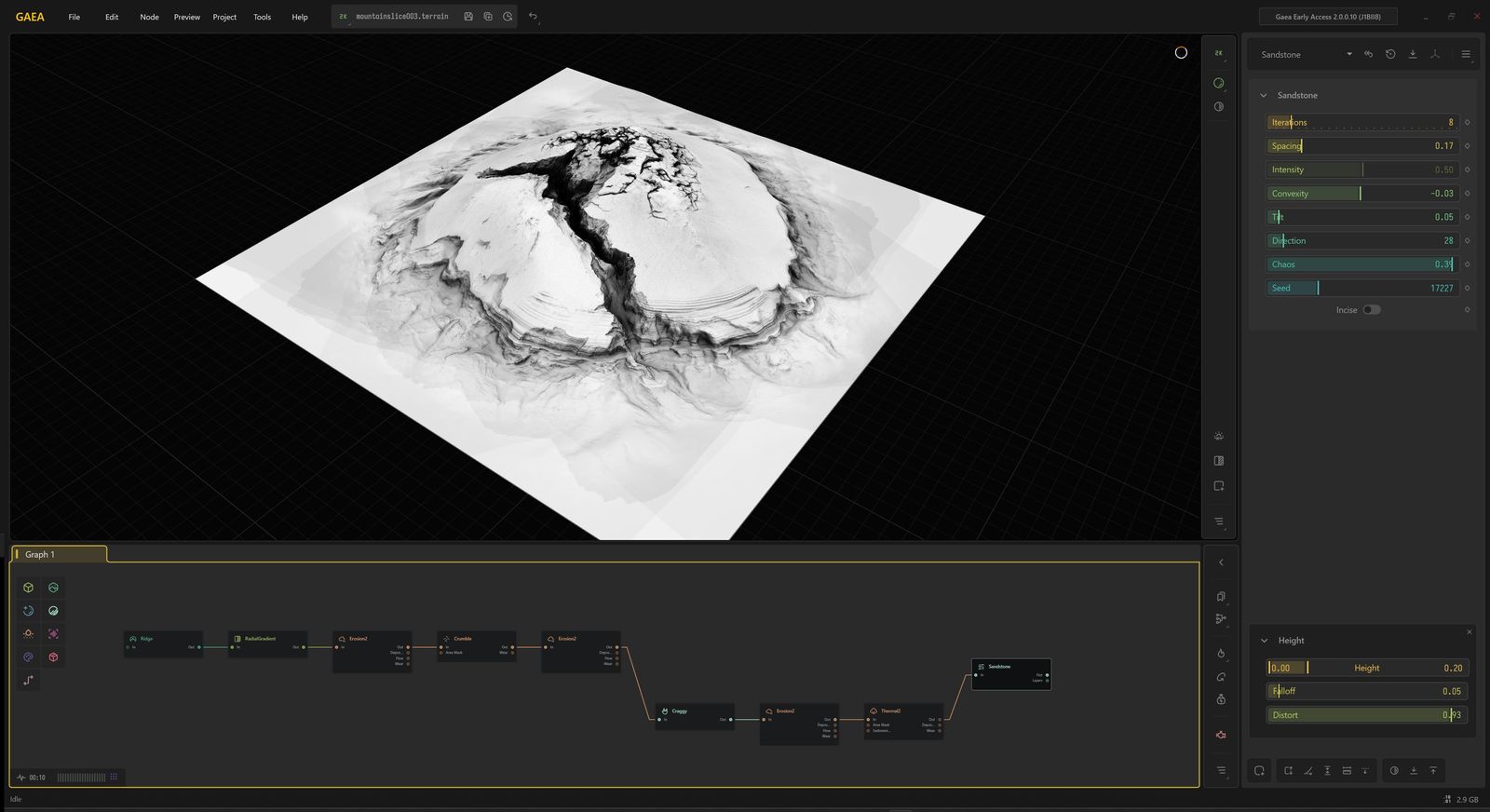Collapse the Sandstone properties section
Screen dimensions: 1490x812
(x=1264, y=96)
